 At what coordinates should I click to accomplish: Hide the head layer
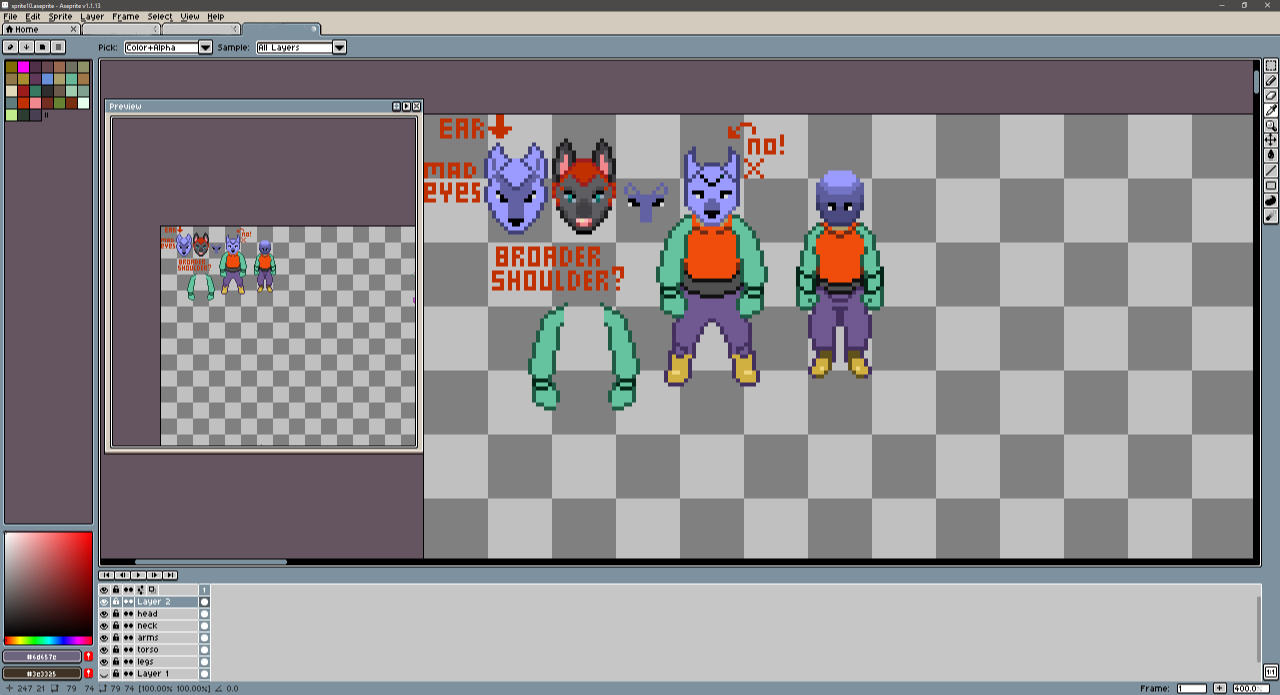[104, 614]
